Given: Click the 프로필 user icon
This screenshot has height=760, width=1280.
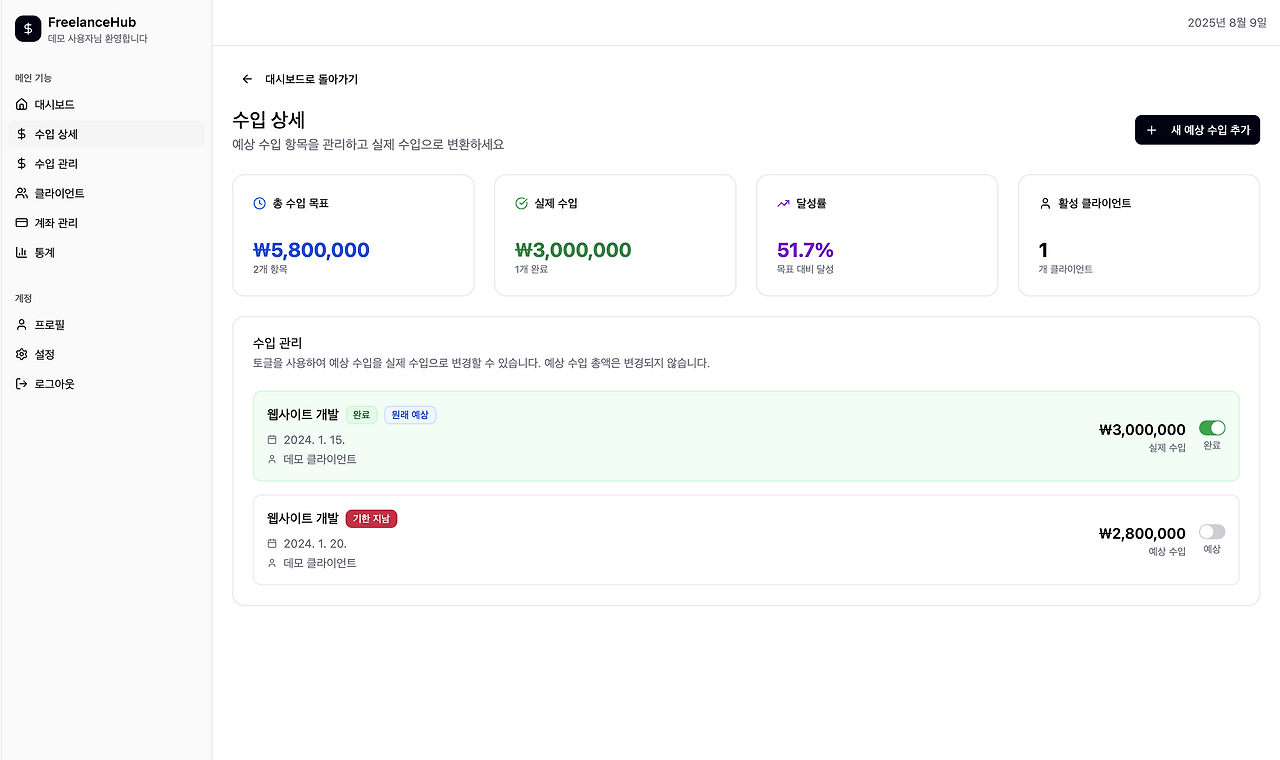Looking at the screenshot, I should coord(22,325).
